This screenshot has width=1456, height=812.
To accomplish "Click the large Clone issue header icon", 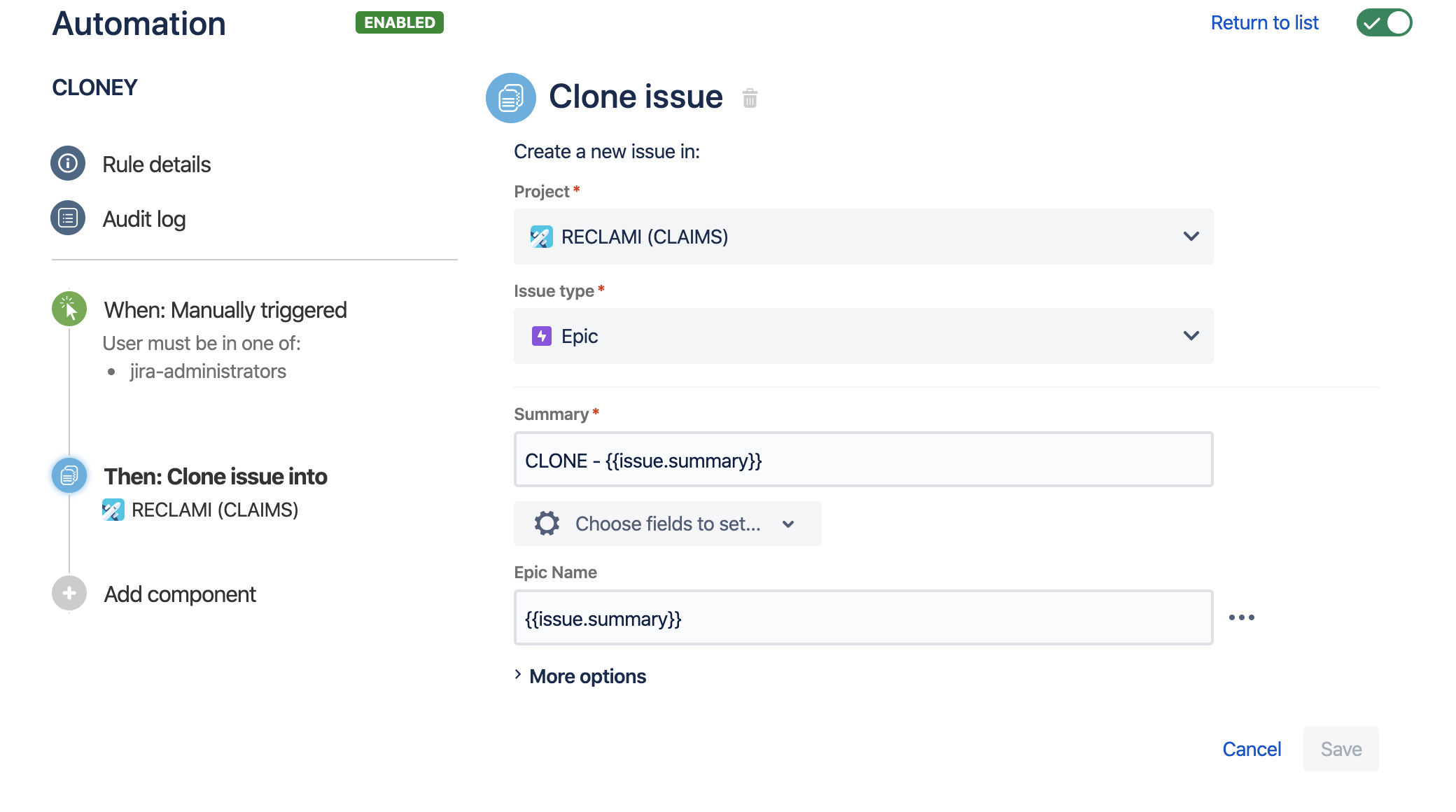I will pos(511,98).
